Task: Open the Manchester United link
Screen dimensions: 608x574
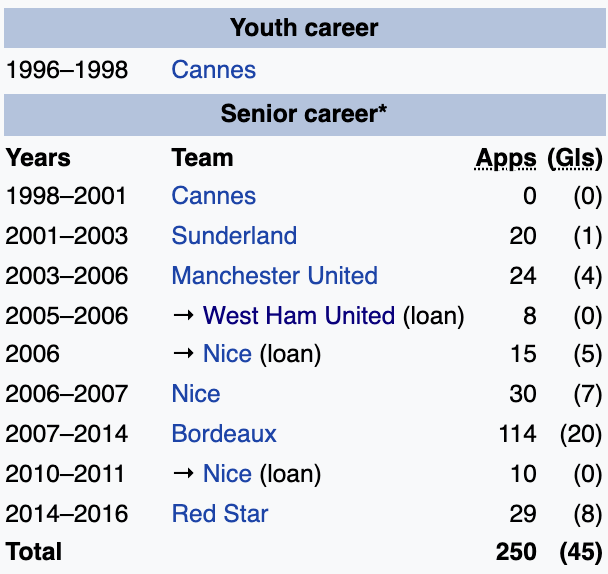Action: 274,276
